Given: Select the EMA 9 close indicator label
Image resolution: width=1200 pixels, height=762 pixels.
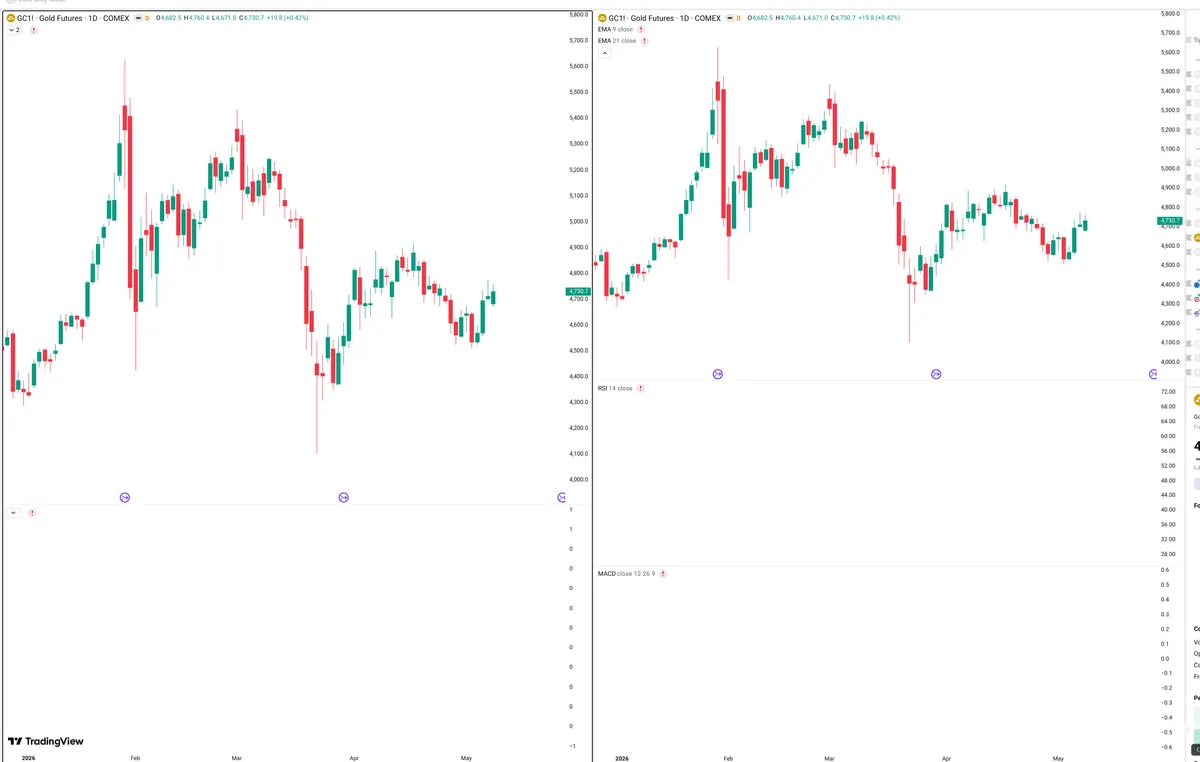Looking at the screenshot, I should [615, 30].
